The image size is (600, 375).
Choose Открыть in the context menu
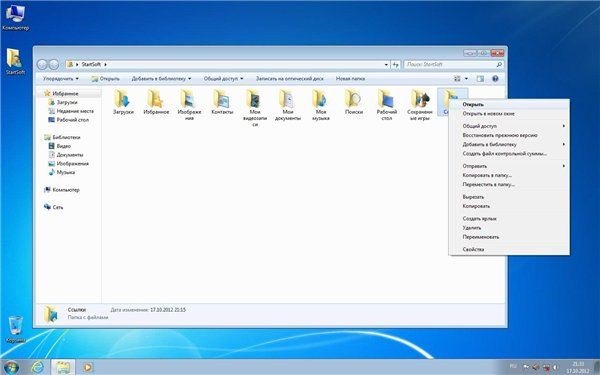pos(509,104)
